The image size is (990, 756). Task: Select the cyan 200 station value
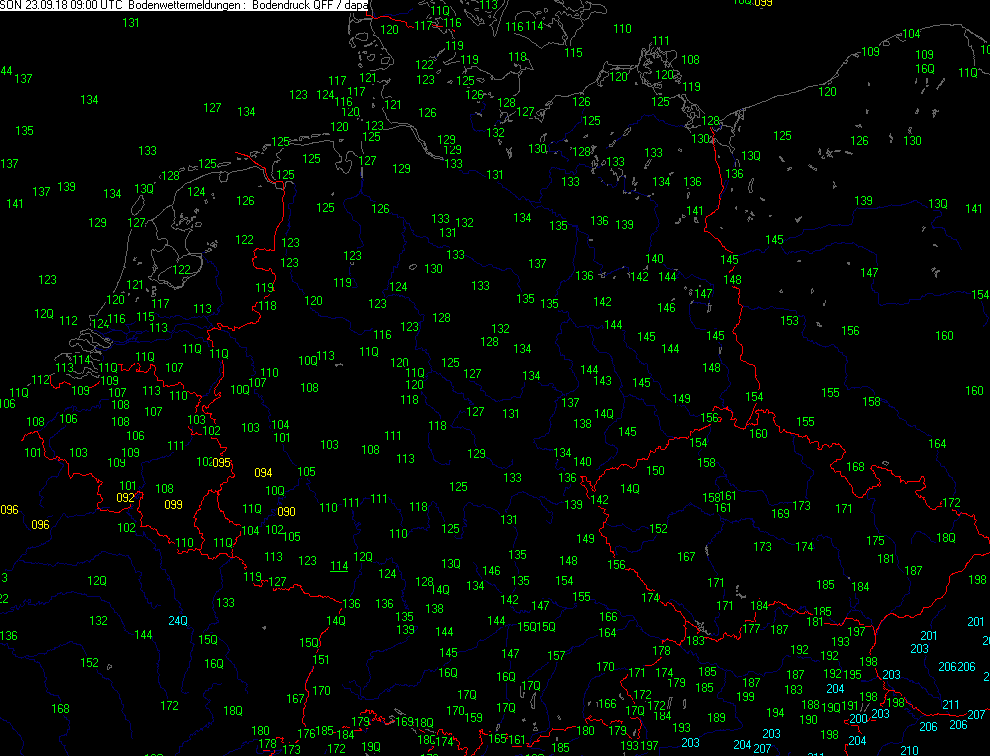coord(858,719)
